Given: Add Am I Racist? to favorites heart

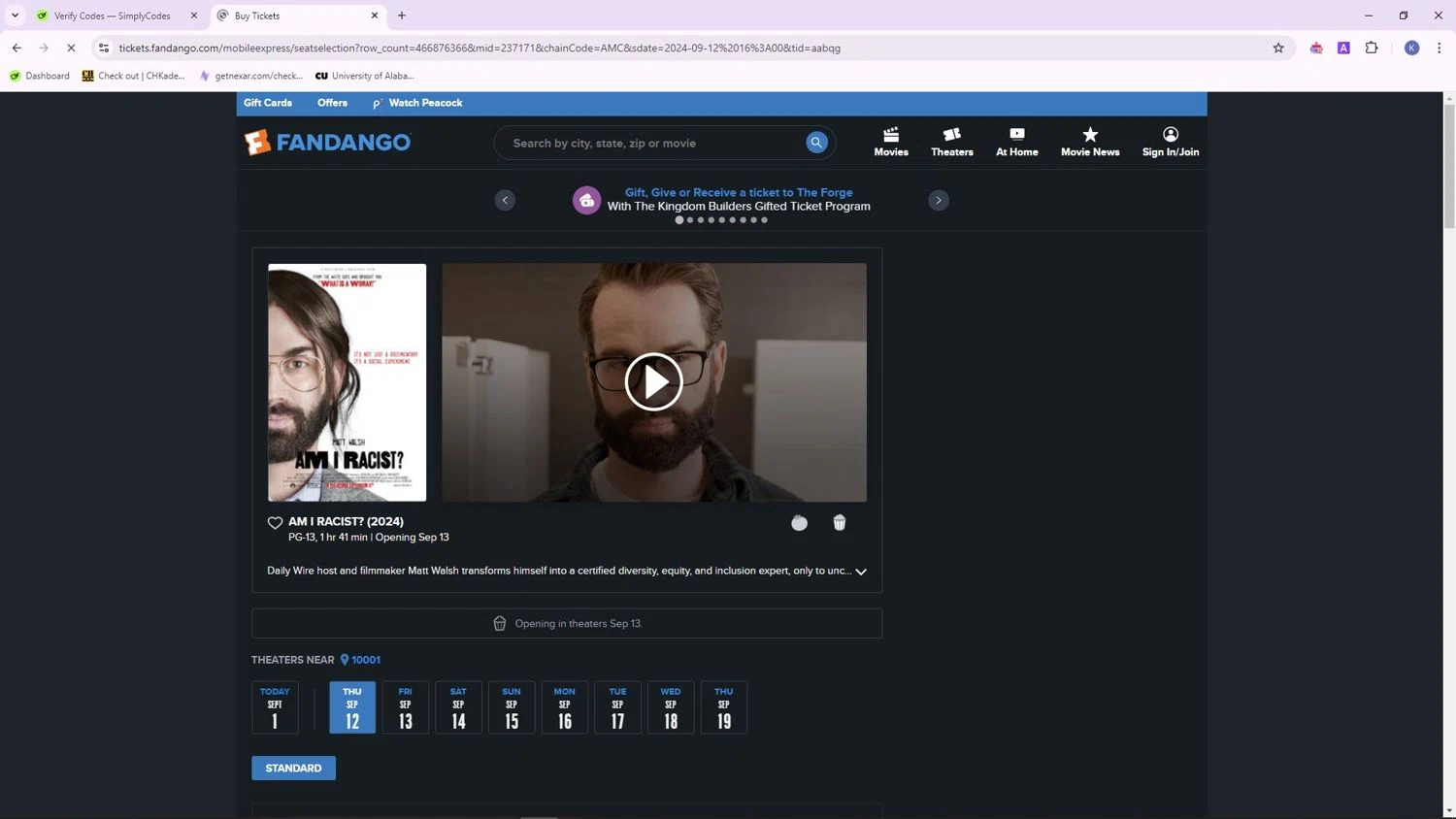Looking at the screenshot, I should [x=275, y=523].
